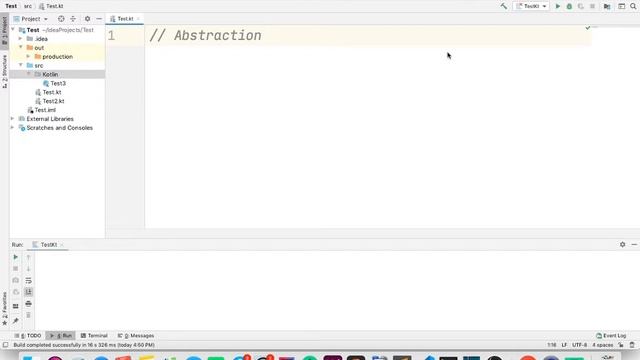Screen dimensions: 640x360
Task: Click src in the breadcrumb bar
Action: (x=28, y=6)
